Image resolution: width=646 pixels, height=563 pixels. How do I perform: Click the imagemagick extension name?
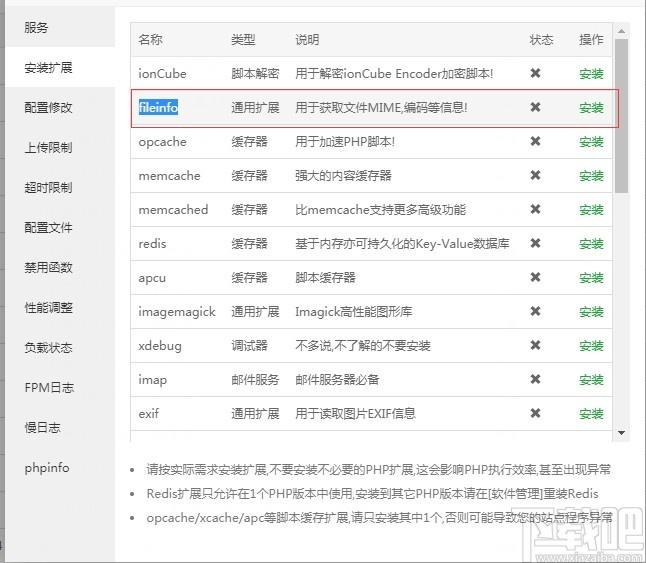[x=177, y=312]
